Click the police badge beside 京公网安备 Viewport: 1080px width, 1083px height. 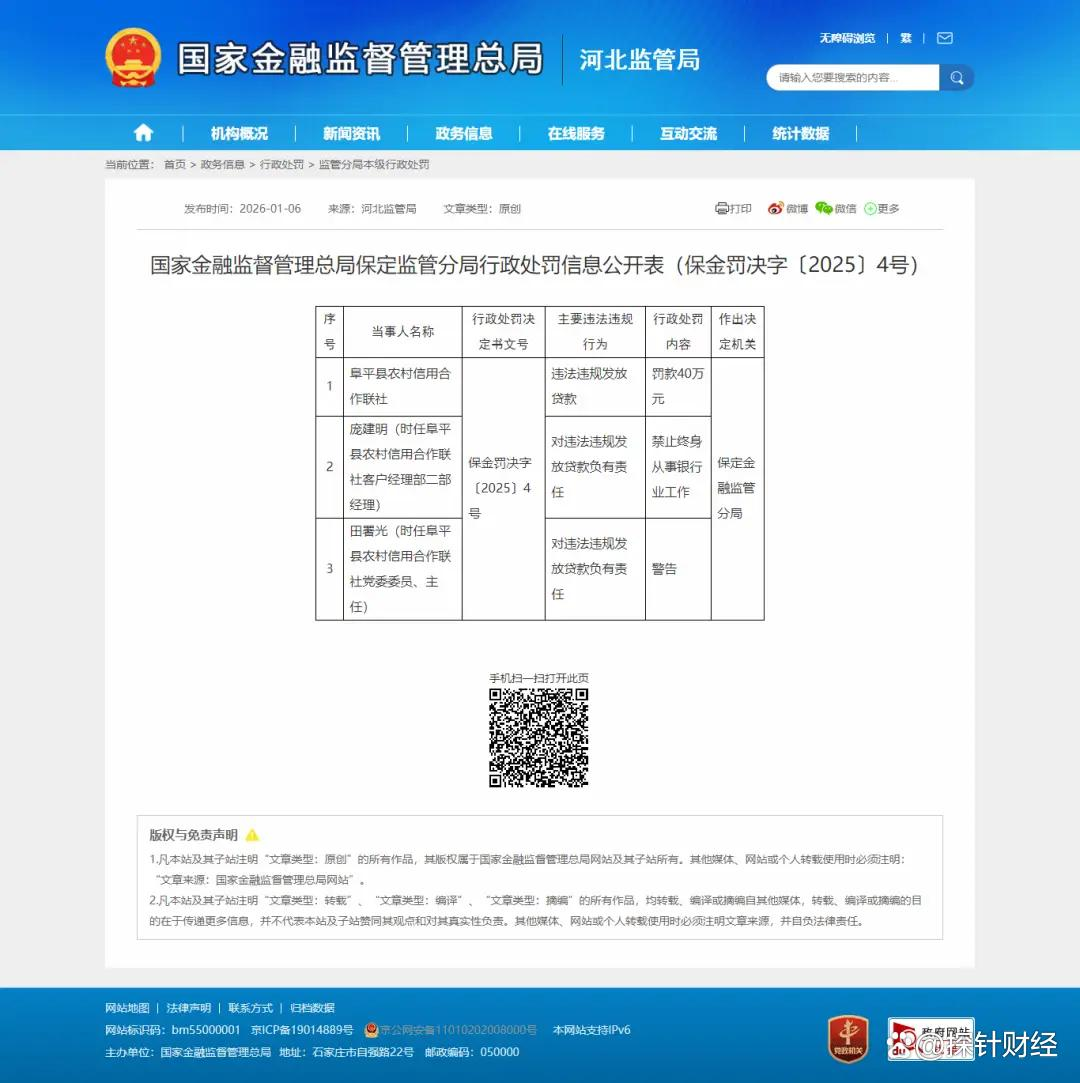point(371,1030)
